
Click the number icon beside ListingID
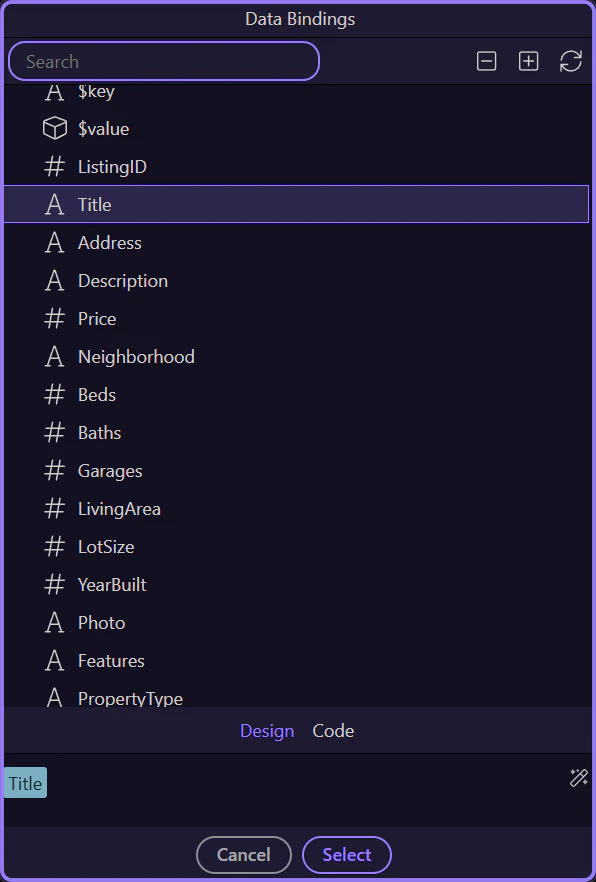coord(53,166)
